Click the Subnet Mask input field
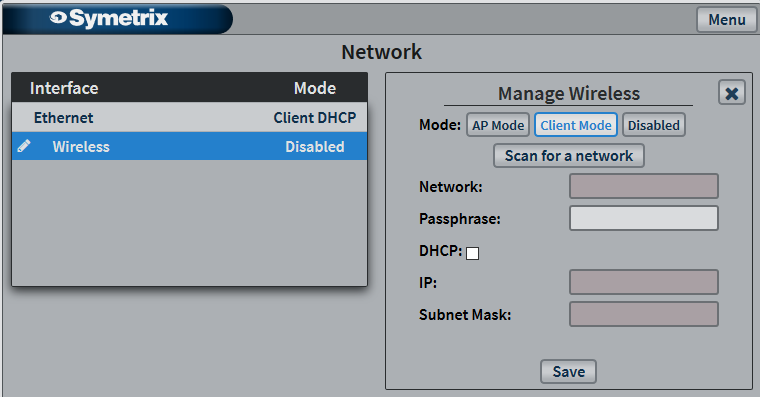This screenshot has width=760, height=397. pyautogui.click(x=644, y=314)
